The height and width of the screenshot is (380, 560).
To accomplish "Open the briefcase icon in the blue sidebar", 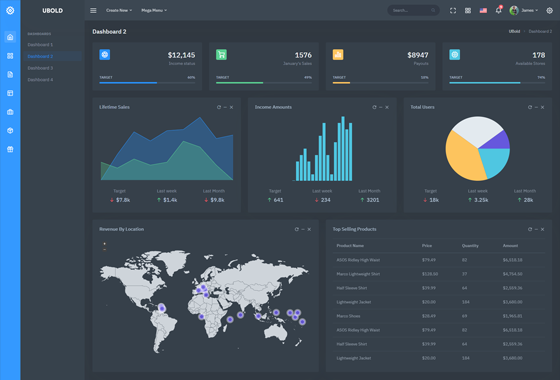I will click(10, 112).
